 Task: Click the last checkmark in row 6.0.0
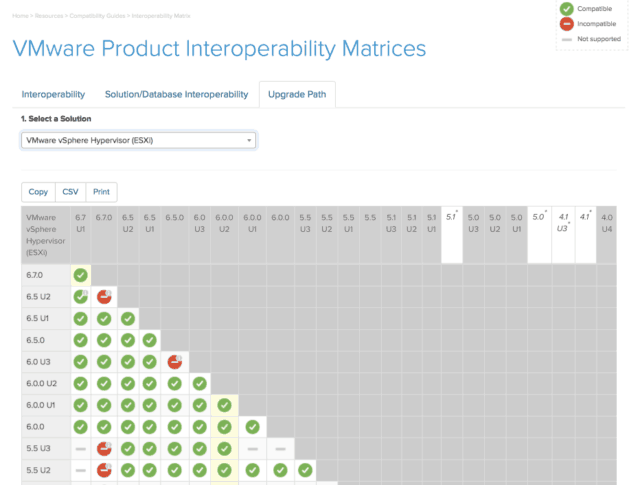pos(249,426)
